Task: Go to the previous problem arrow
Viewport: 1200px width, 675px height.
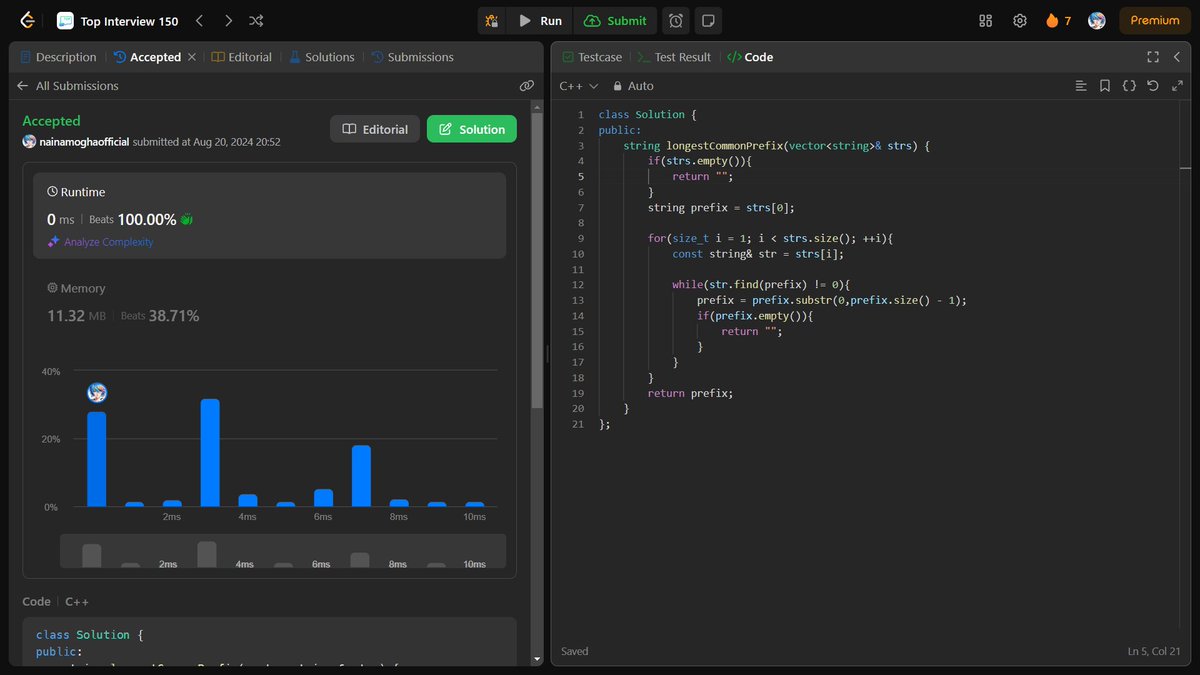Action: 199,20
